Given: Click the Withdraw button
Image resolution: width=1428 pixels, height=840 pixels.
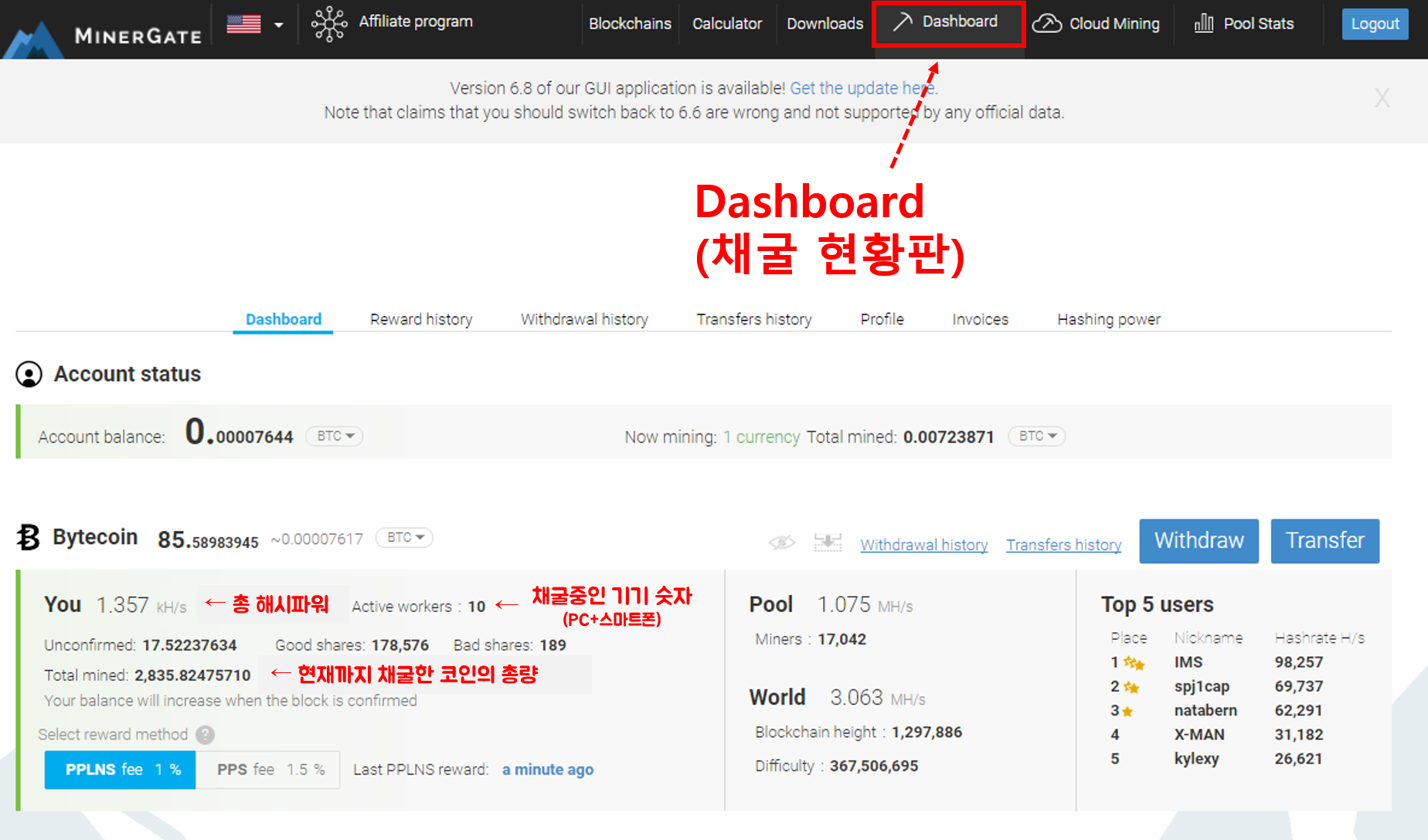Looking at the screenshot, I should 1199,541.
